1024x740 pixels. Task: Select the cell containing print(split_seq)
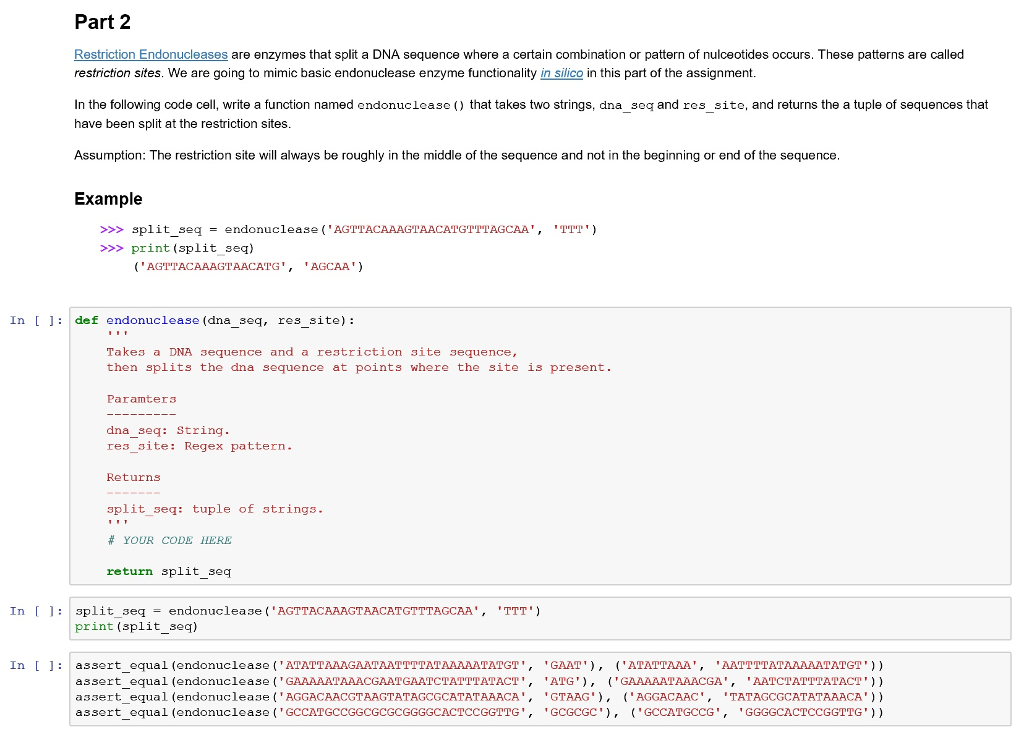(x=540, y=619)
